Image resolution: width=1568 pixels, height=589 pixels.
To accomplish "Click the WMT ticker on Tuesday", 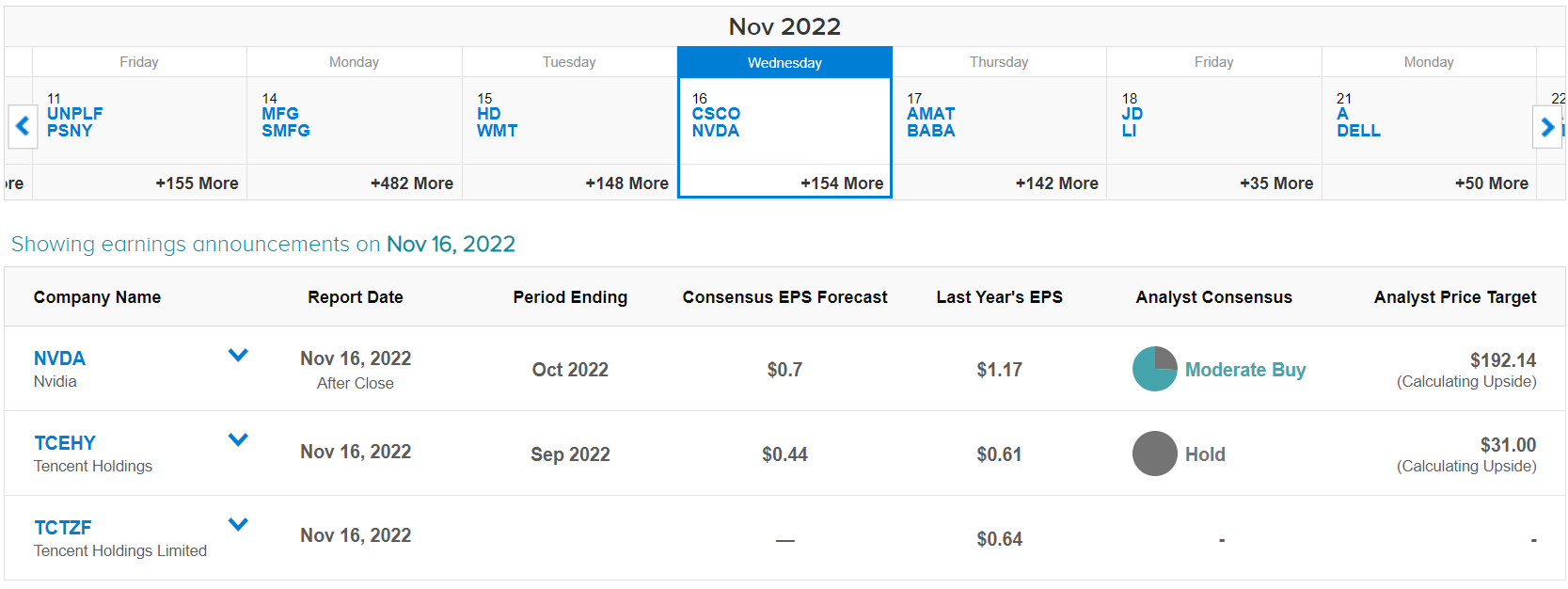I will 497,131.
